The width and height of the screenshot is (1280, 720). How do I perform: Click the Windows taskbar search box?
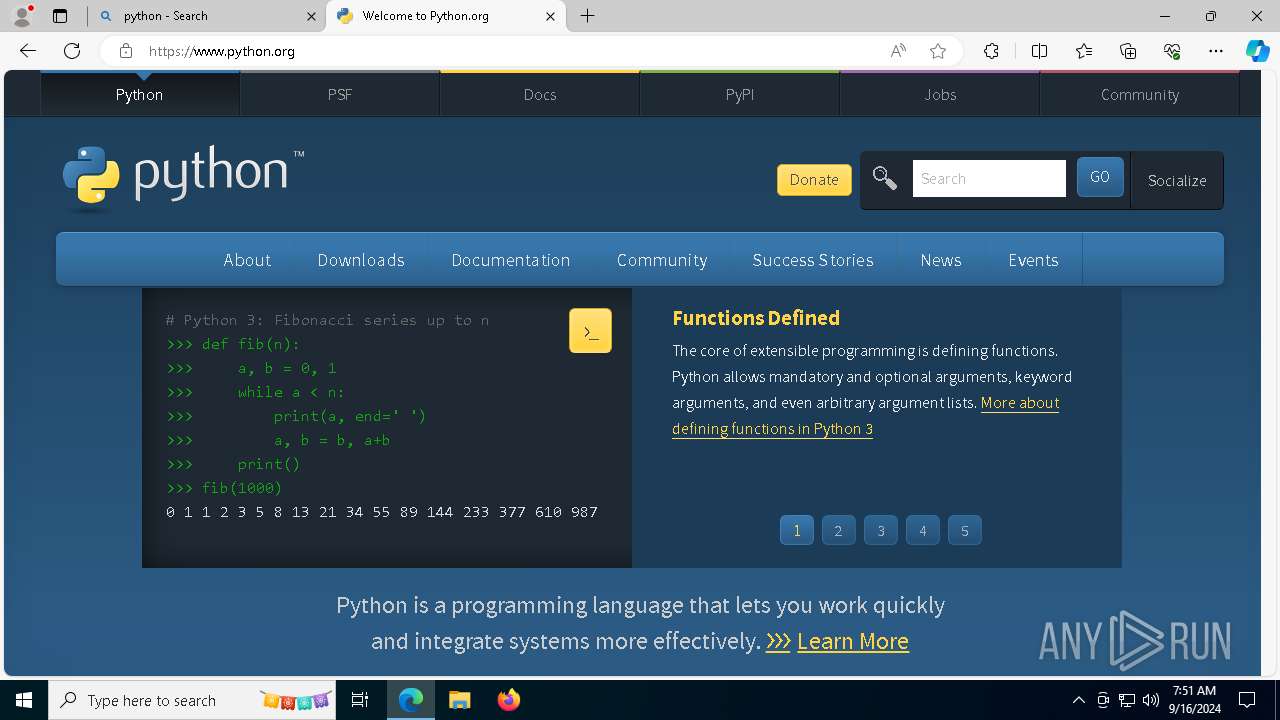190,700
